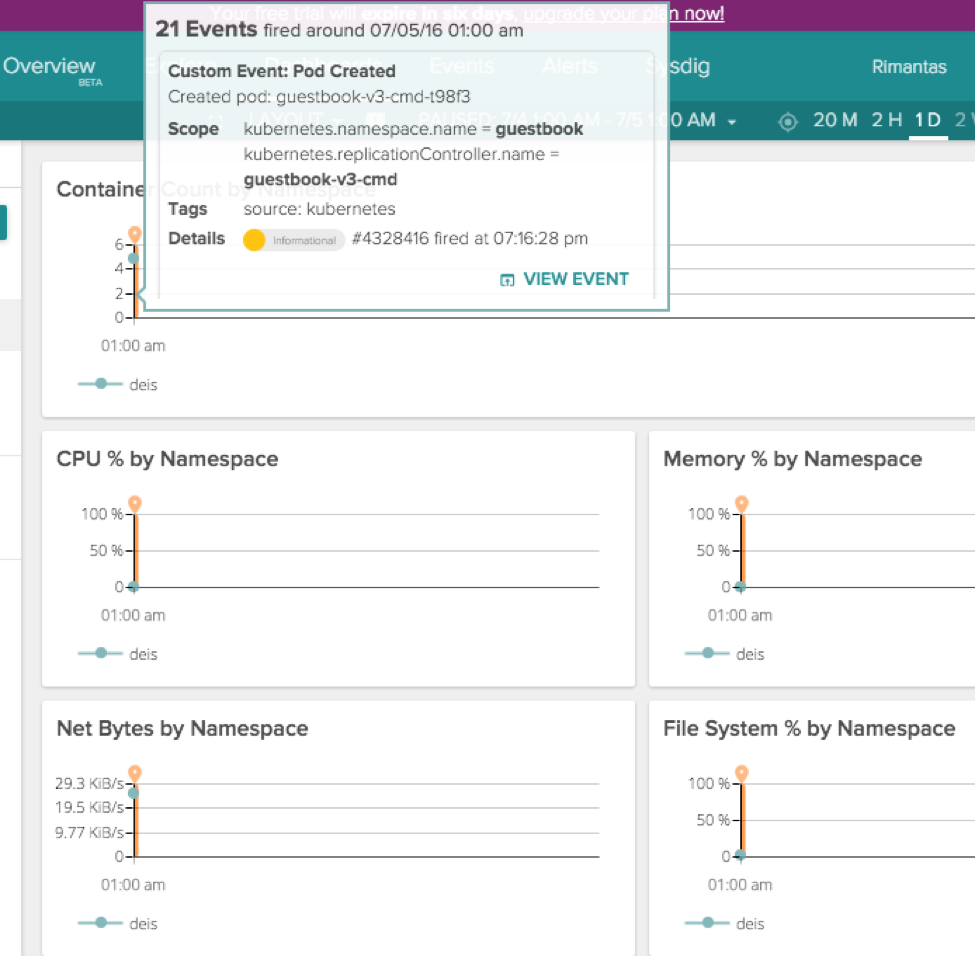Open the Overview beta tab
975x956 pixels.
(x=52, y=69)
